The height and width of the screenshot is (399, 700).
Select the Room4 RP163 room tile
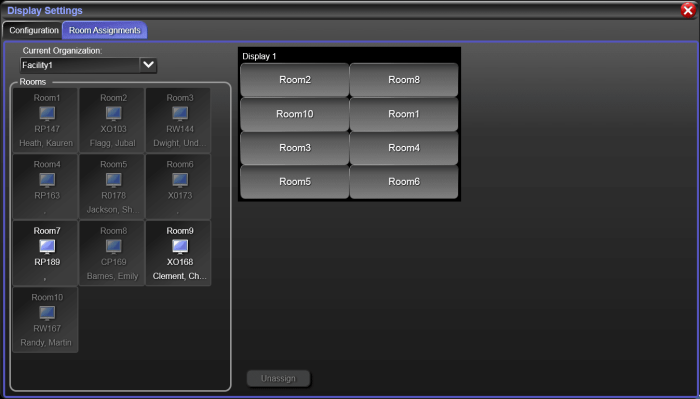(x=46, y=187)
